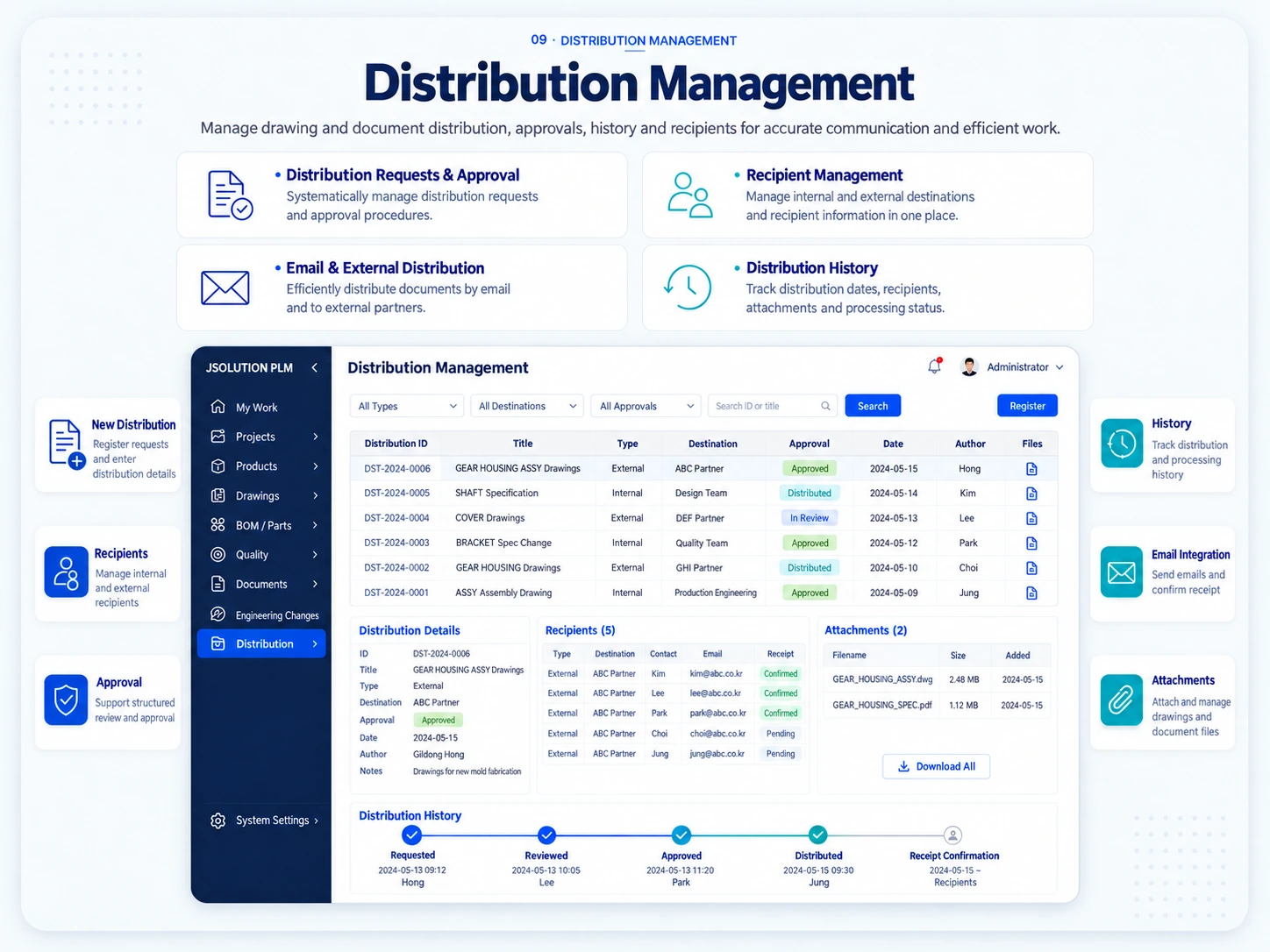Open the All Approvals dropdown
The height and width of the screenshot is (952, 1270).
click(646, 406)
